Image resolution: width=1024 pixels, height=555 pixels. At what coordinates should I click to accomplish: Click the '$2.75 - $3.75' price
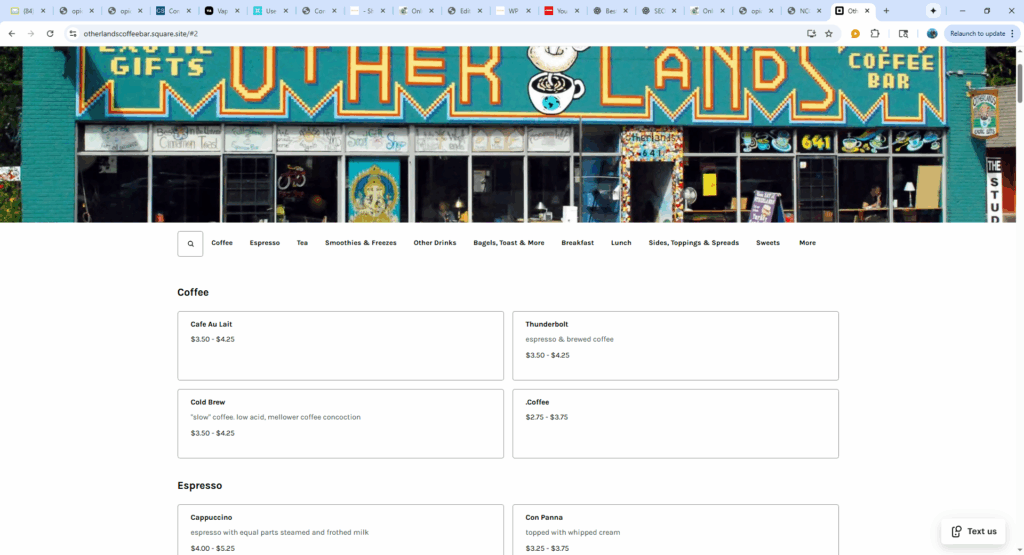pos(547,417)
